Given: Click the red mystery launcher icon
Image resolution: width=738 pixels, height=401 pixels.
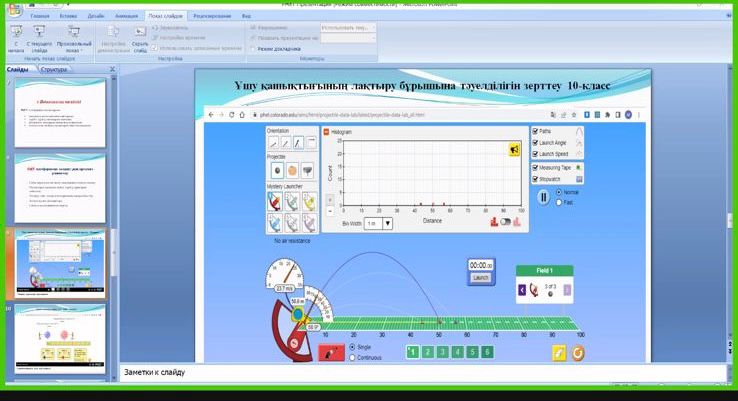Looking at the screenshot, I should pos(274,199).
